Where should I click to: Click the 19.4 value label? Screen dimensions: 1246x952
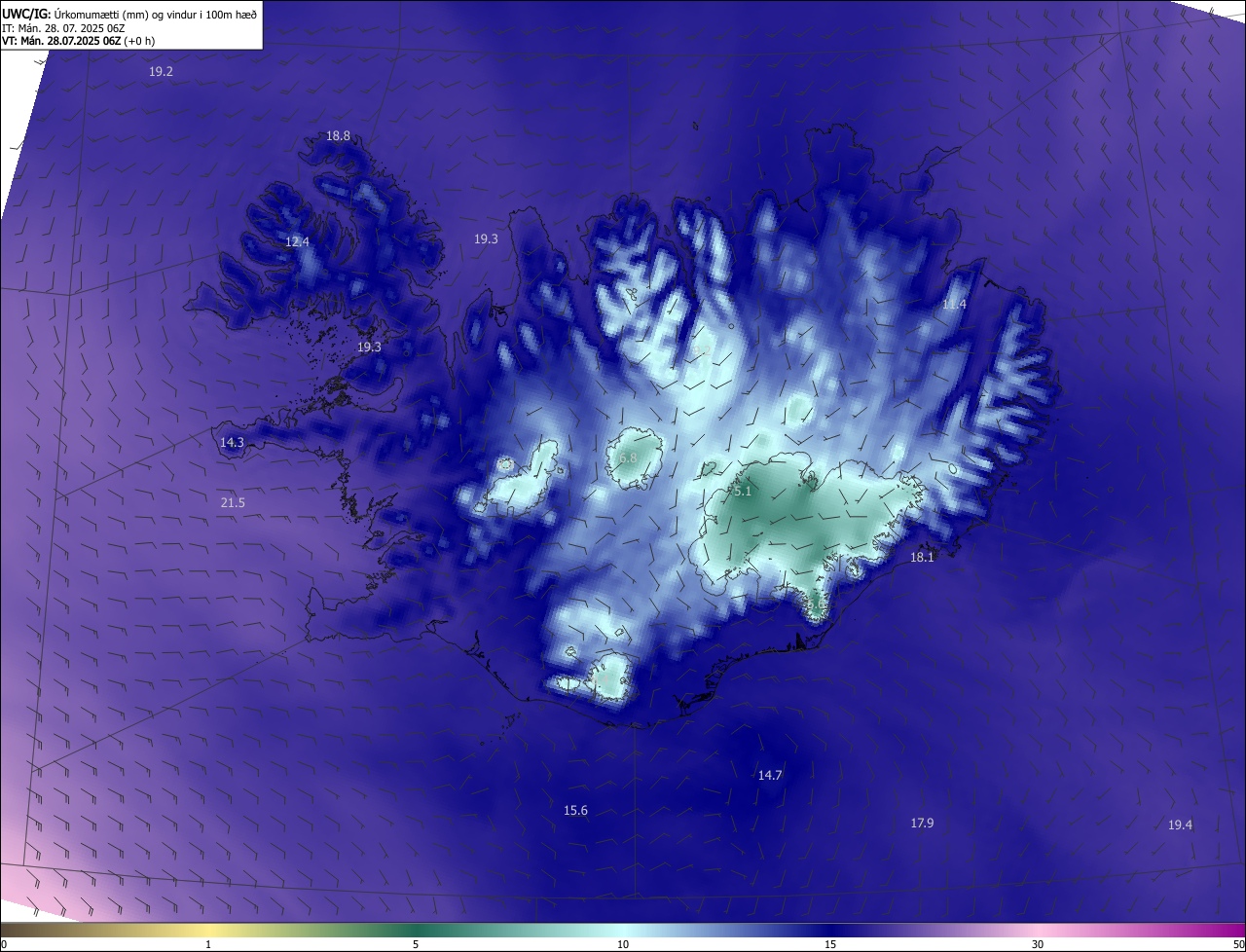[1180, 824]
